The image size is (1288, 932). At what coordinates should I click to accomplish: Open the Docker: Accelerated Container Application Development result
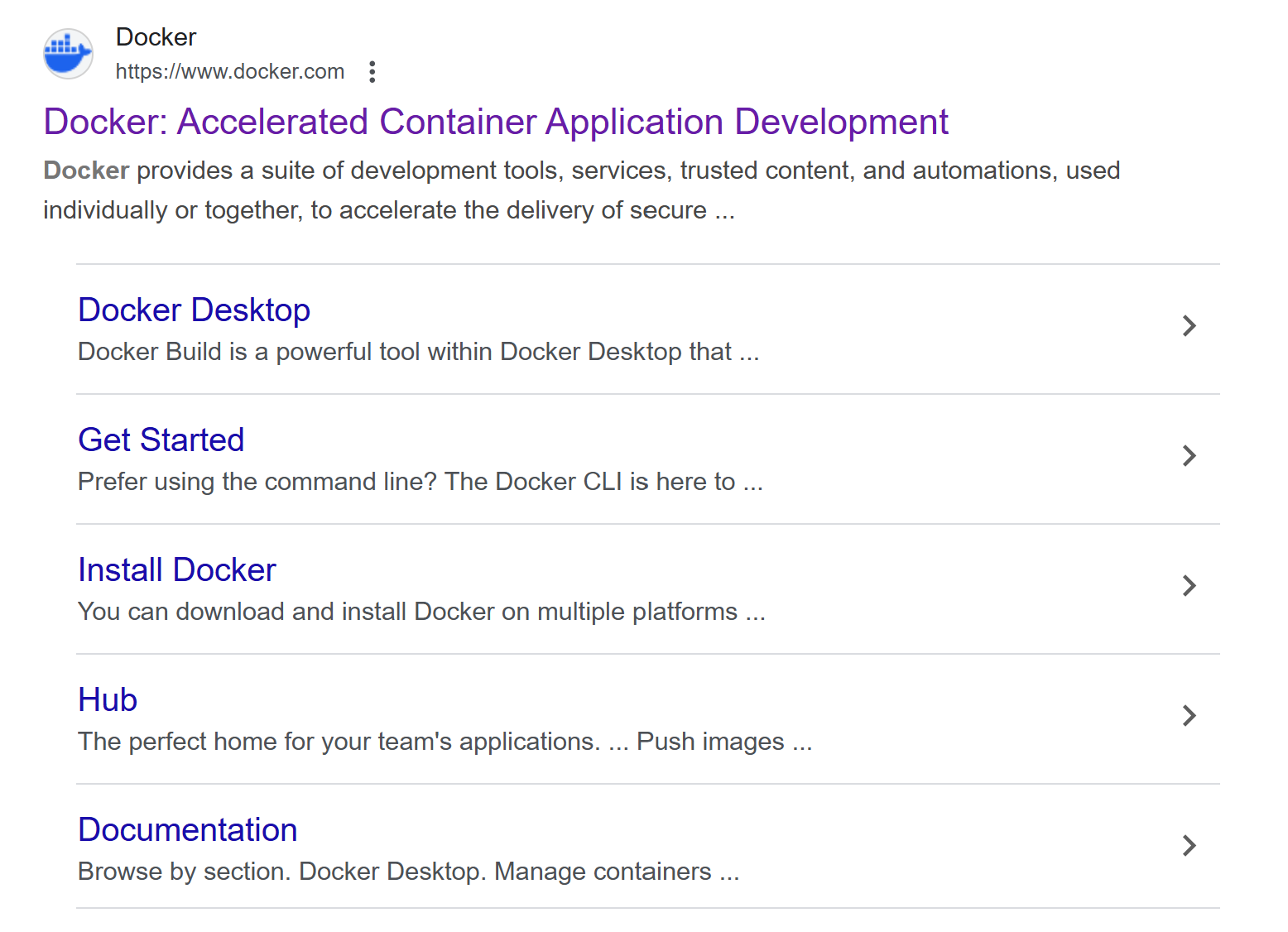click(x=496, y=122)
